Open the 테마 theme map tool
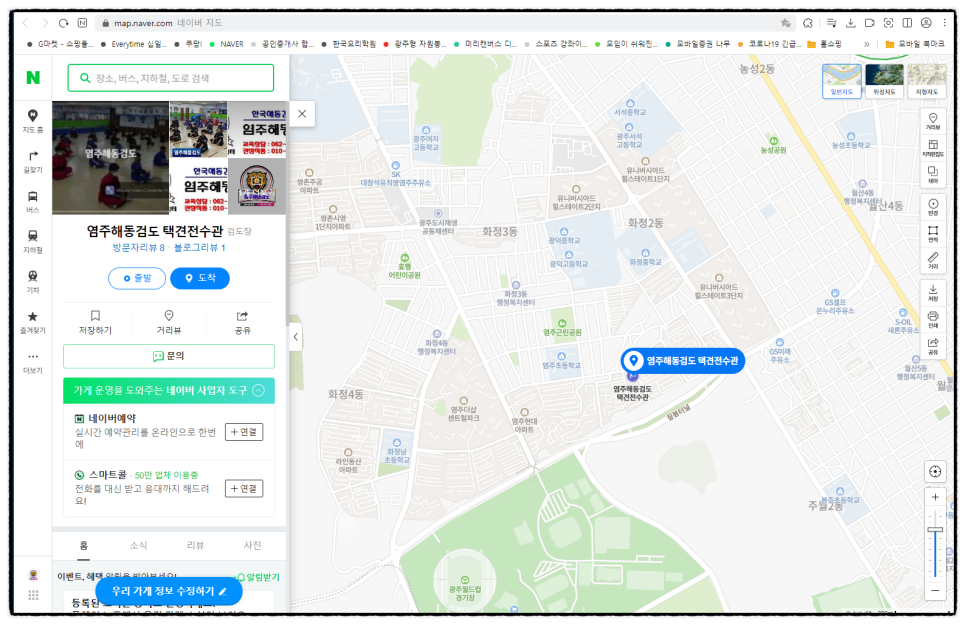The height and width of the screenshot is (625, 966). 933,174
